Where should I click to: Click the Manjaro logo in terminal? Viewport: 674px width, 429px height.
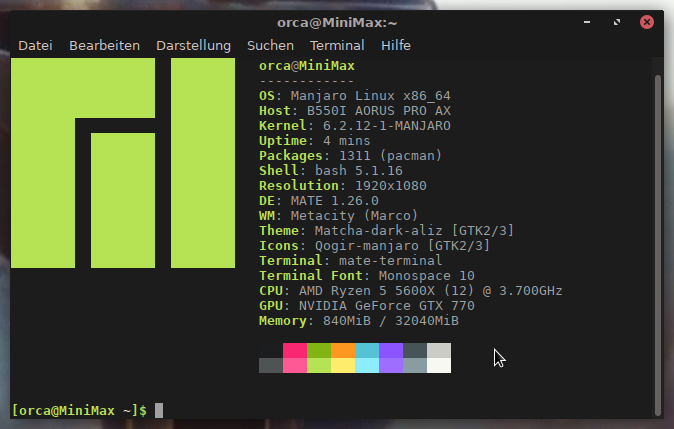coord(123,163)
